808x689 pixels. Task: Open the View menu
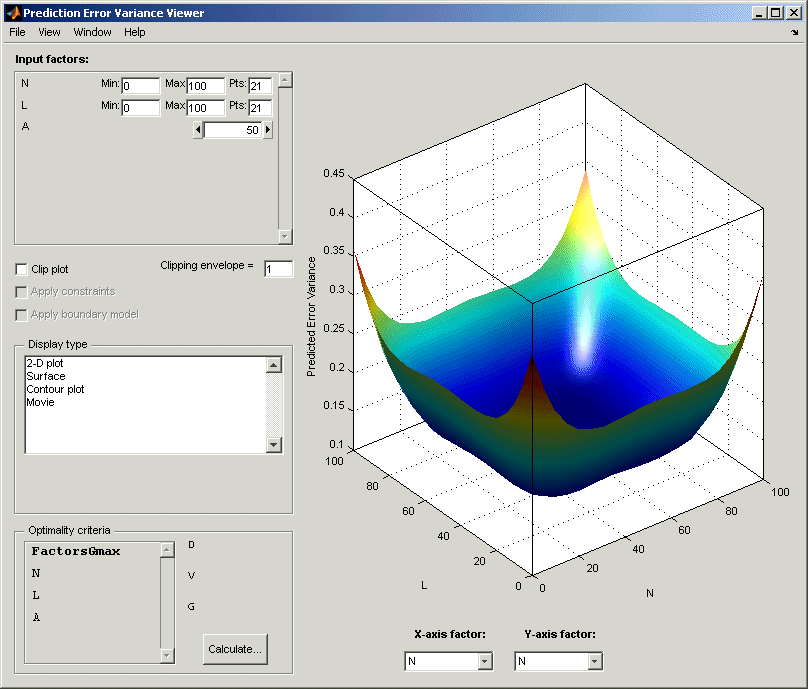pos(49,32)
